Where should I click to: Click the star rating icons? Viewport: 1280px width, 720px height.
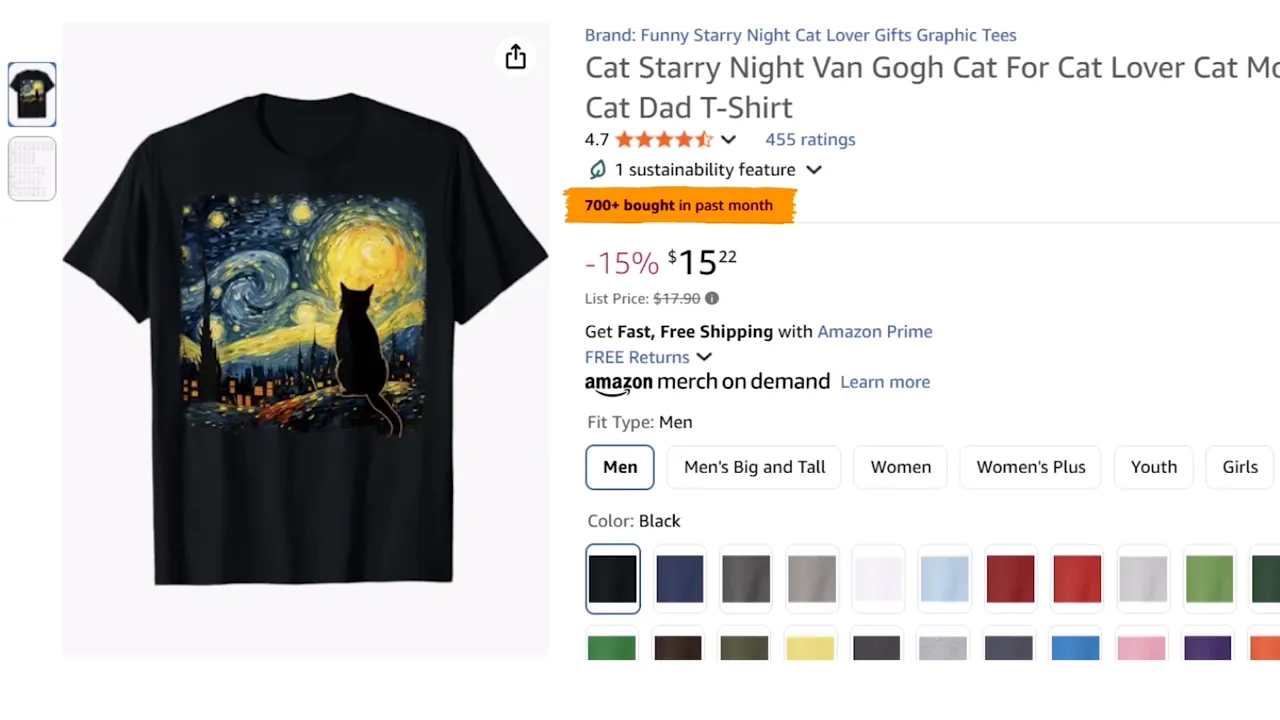point(664,140)
